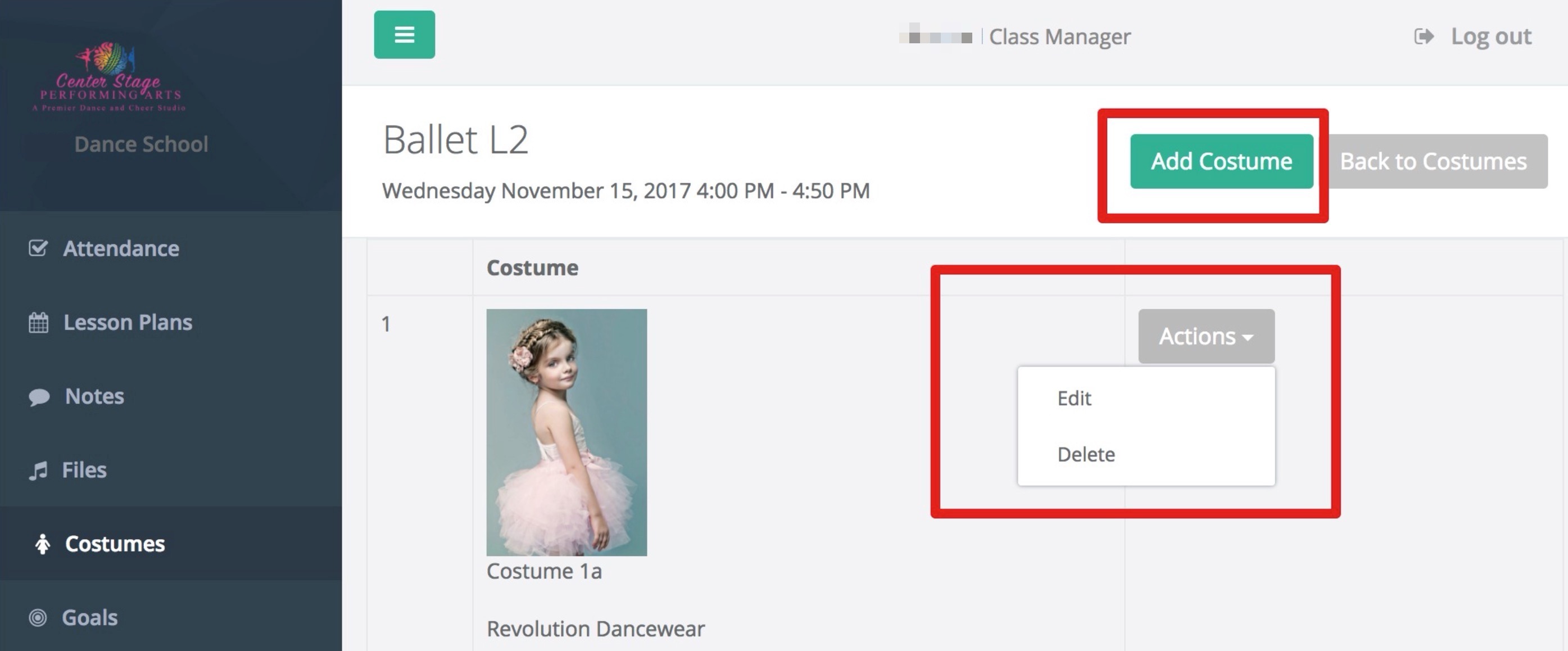Image resolution: width=1568 pixels, height=651 pixels.
Task: Click the Center Stage Performing Arts logo
Action: [x=110, y=76]
